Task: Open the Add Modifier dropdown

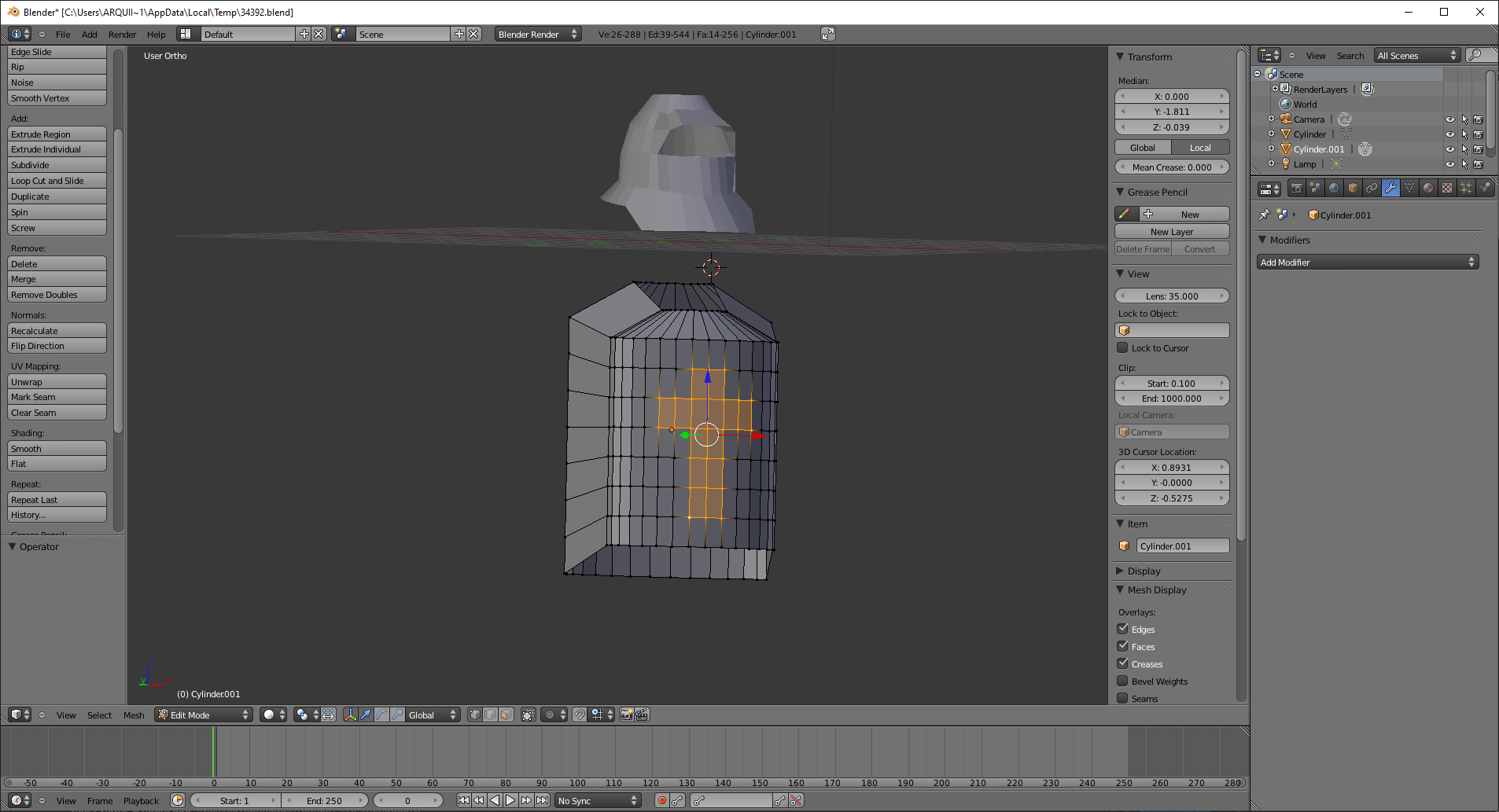Action: (1367, 263)
